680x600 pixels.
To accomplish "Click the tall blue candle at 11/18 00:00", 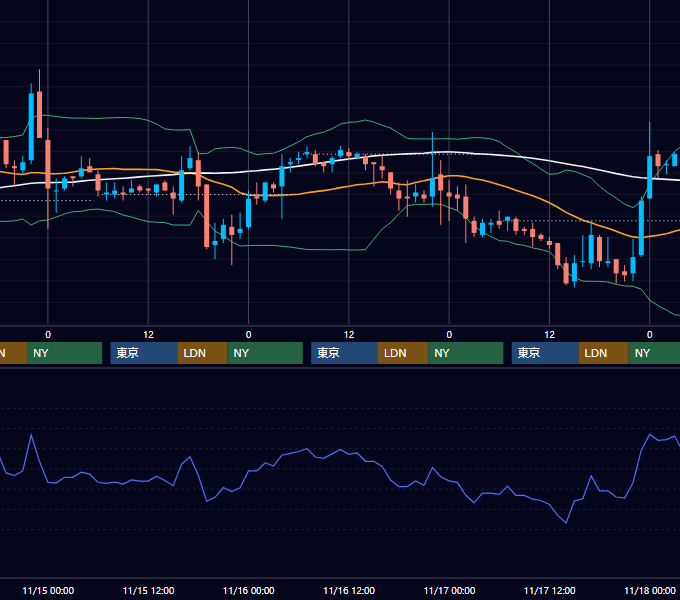I will pyautogui.click(x=650, y=177).
